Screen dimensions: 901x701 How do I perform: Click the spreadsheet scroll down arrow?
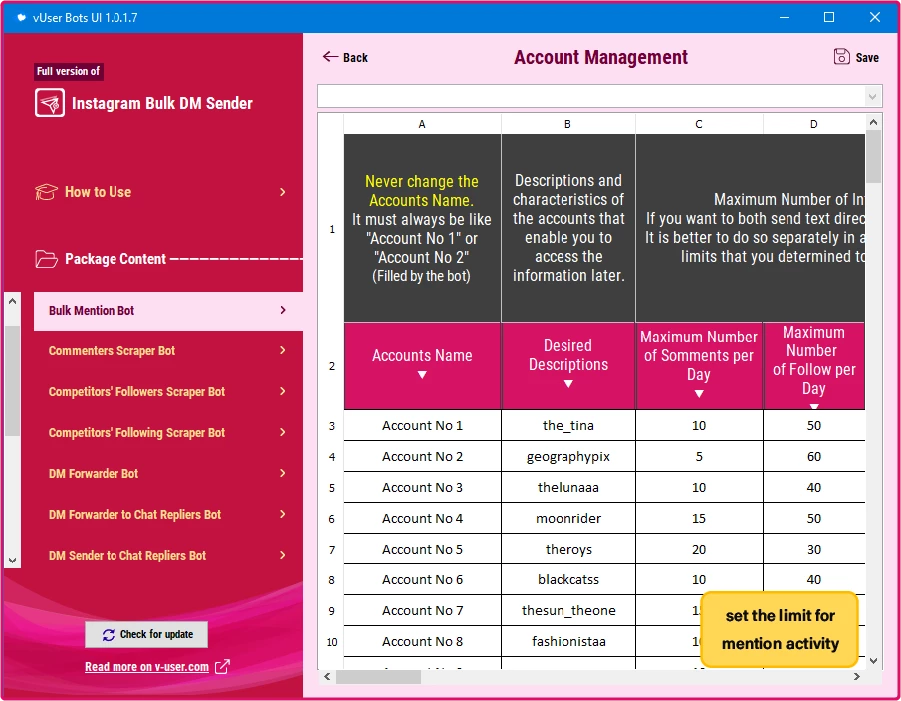click(x=873, y=661)
